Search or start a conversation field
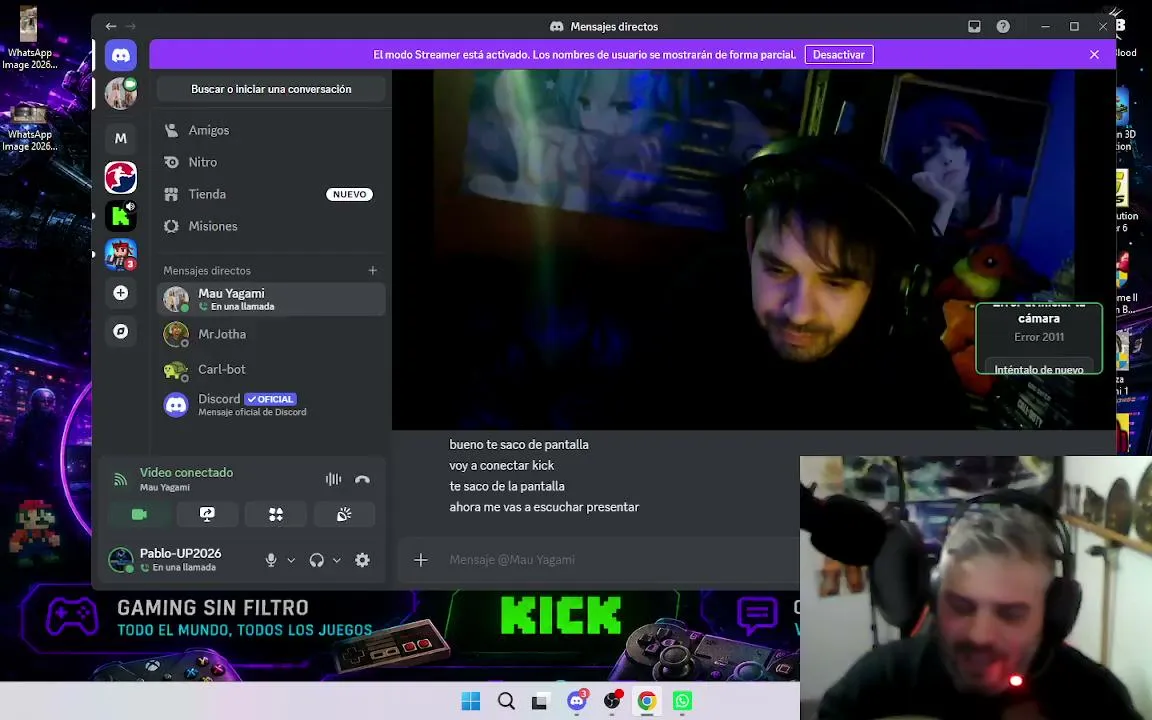 271,89
